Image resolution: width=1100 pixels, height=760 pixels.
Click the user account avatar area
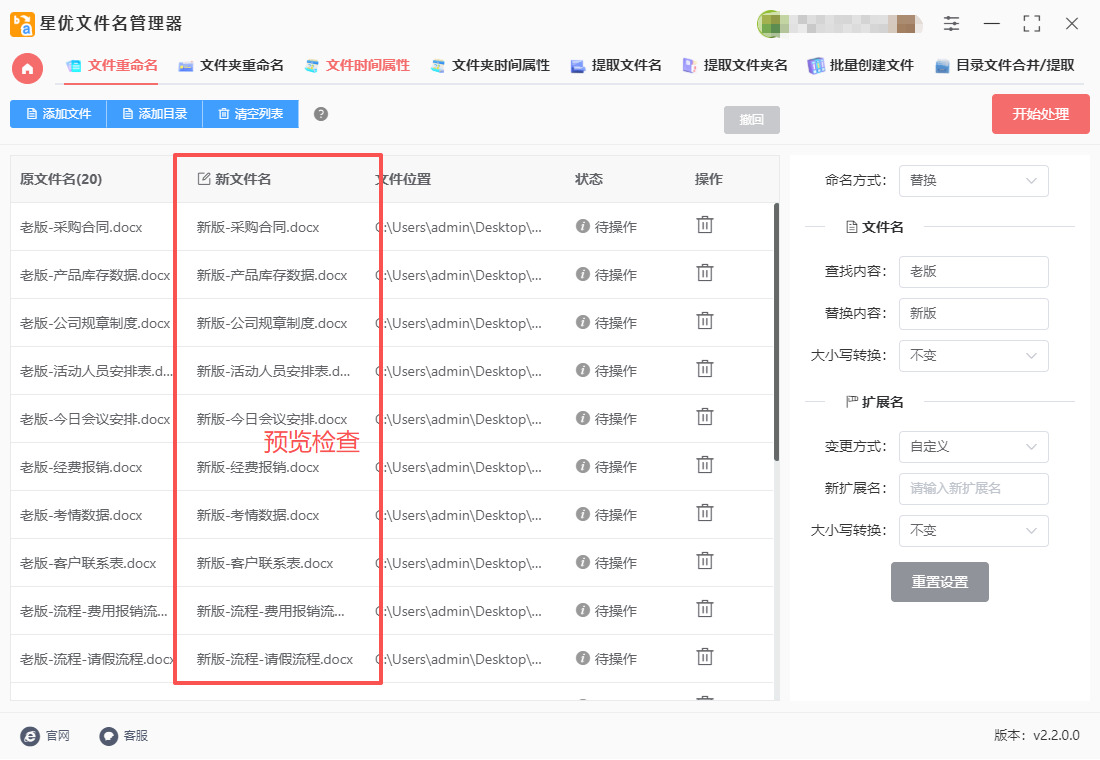click(x=840, y=25)
